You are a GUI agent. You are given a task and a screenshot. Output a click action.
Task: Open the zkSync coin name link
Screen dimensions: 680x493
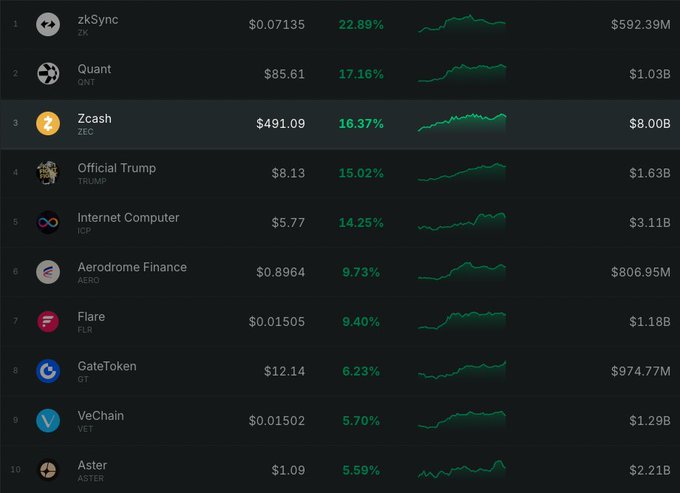pyautogui.click(x=98, y=20)
